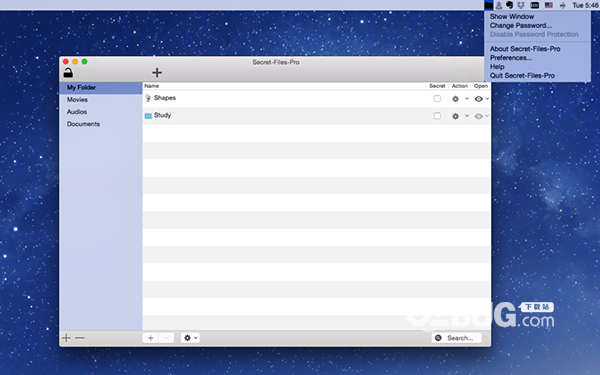Click the Dropbox menu bar icon

521,5
